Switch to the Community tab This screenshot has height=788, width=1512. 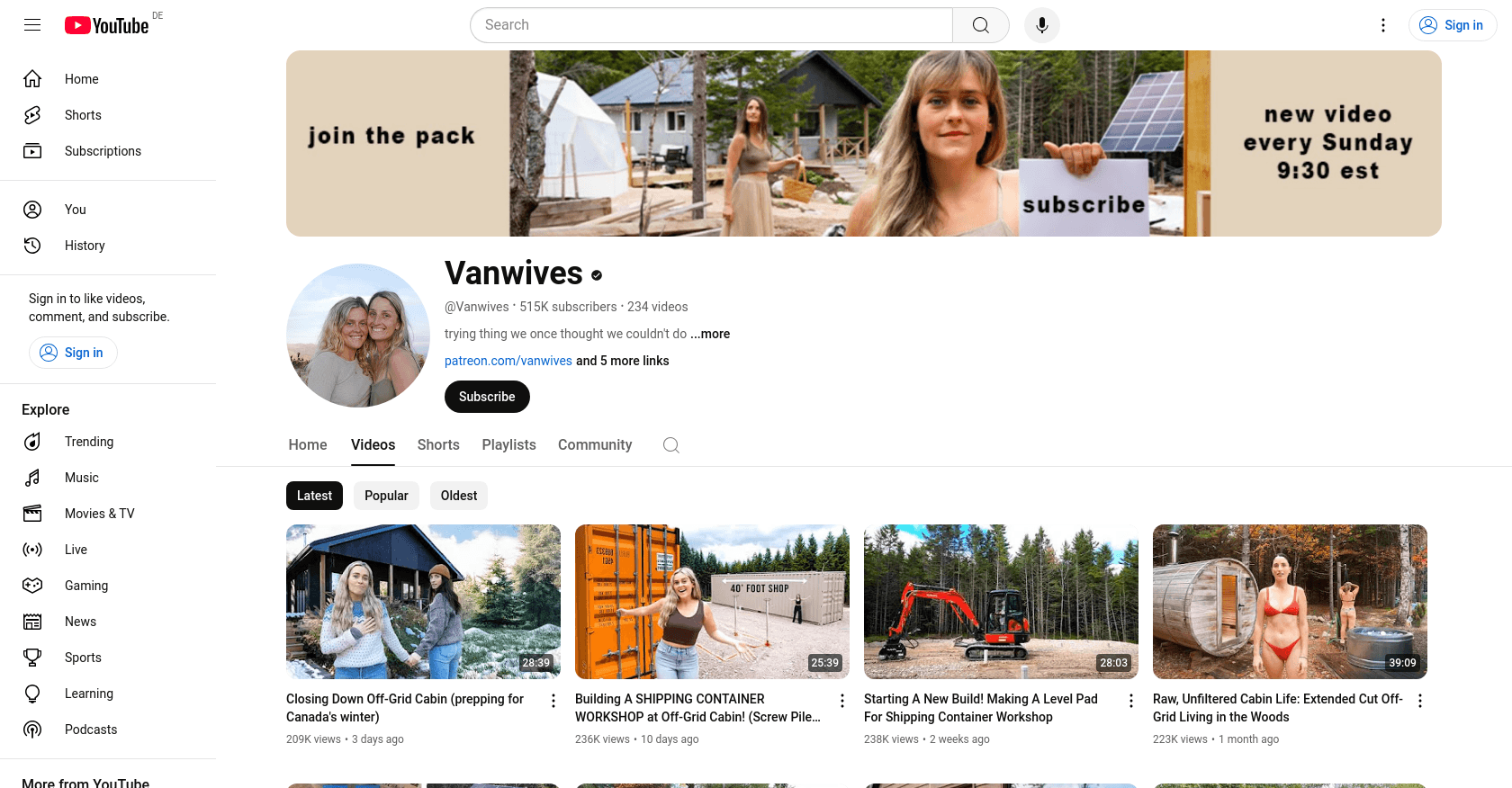click(595, 445)
